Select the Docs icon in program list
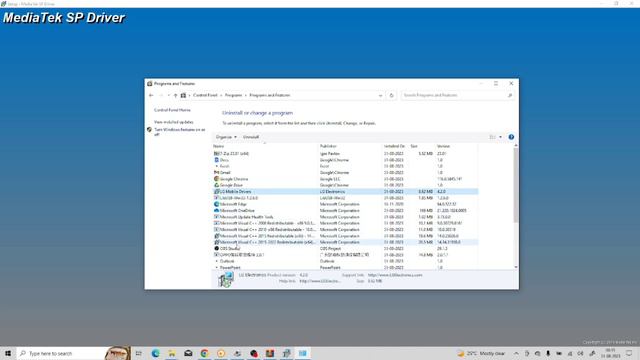The image size is (640, 360). [216, 160]
